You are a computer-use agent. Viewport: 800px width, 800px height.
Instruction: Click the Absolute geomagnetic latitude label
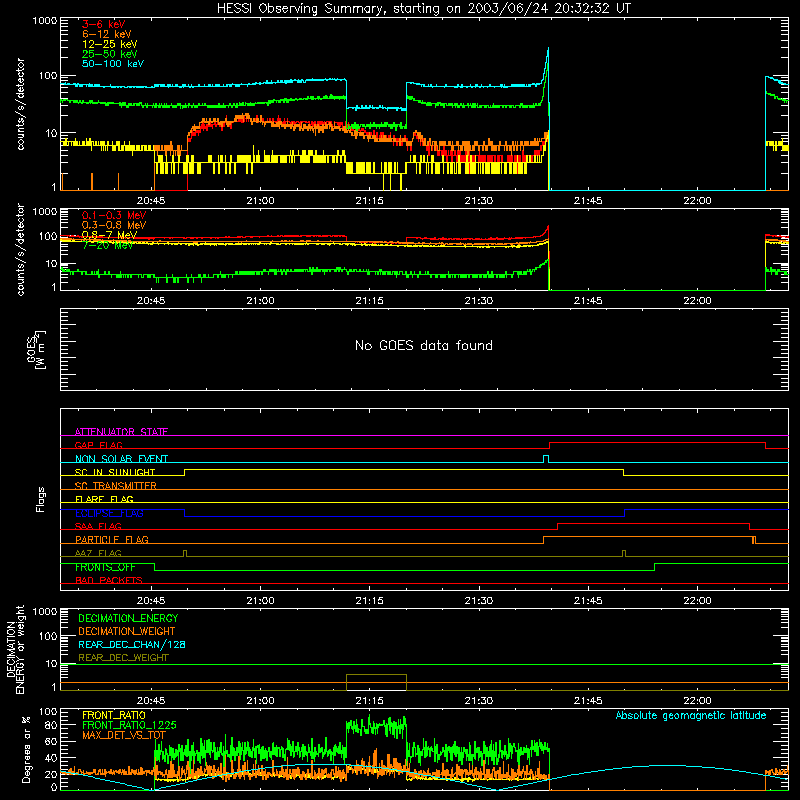coord(691,715)
